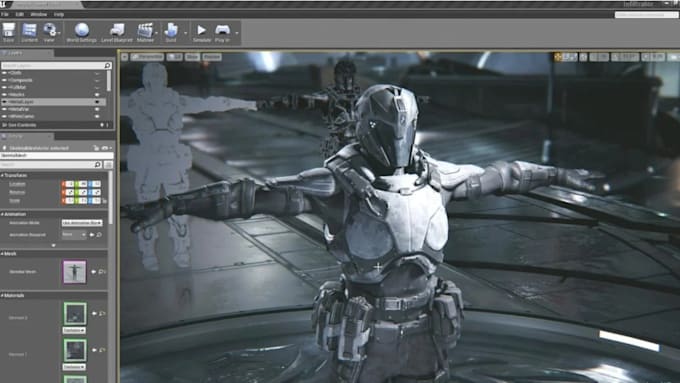Screen dimensions: 680x383
Task: Click the Perspective viewport button
Action: (x=147, y=57)
